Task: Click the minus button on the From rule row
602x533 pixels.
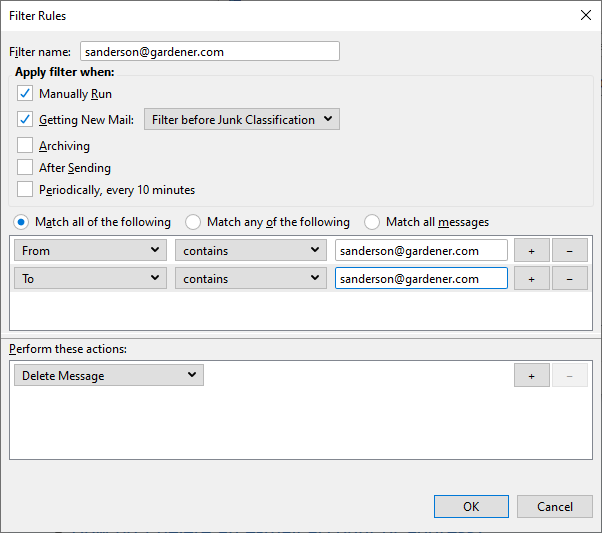Action: click(569, 250)
